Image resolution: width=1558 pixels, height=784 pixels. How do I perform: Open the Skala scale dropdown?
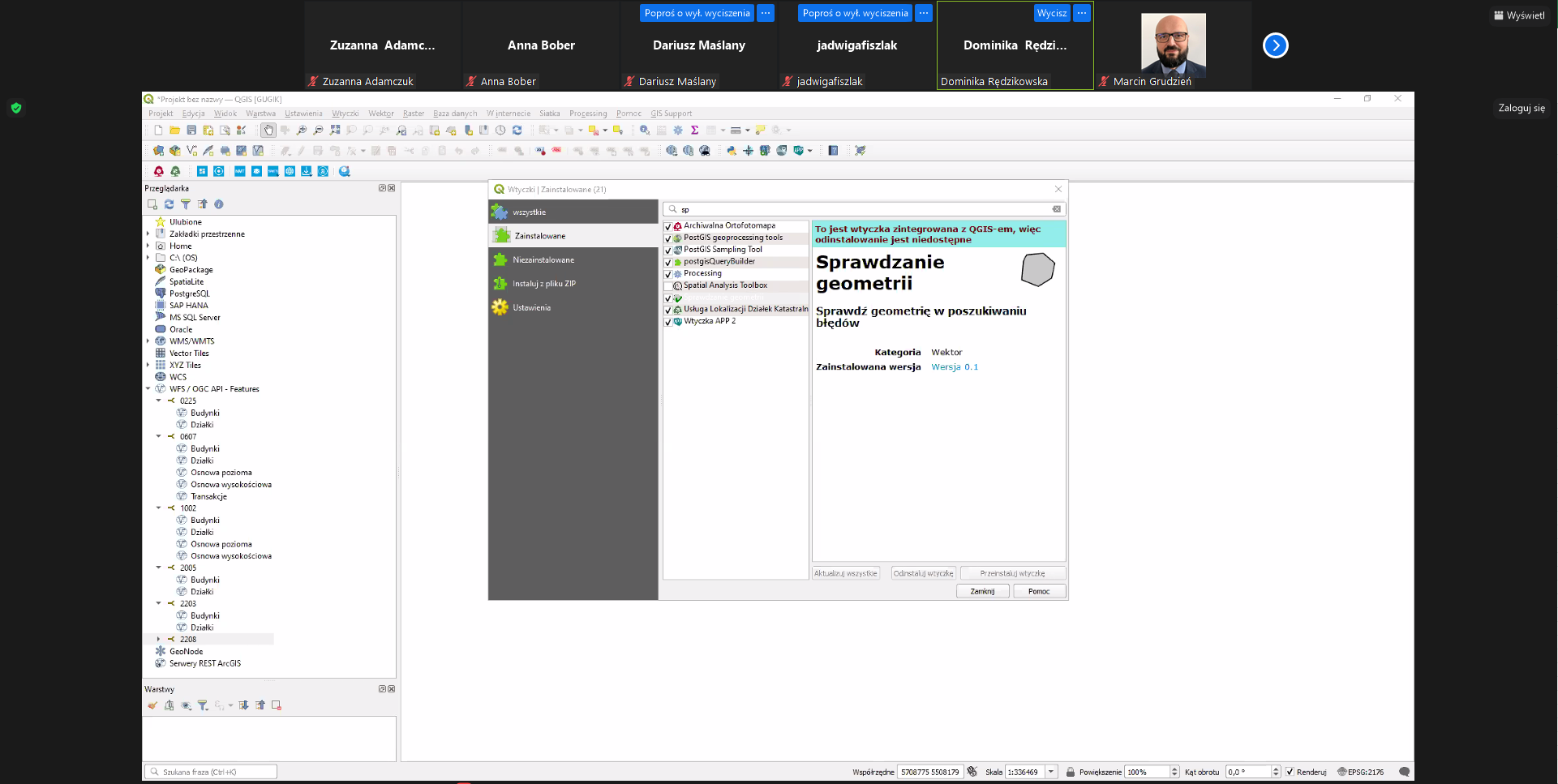(1051, 772)
